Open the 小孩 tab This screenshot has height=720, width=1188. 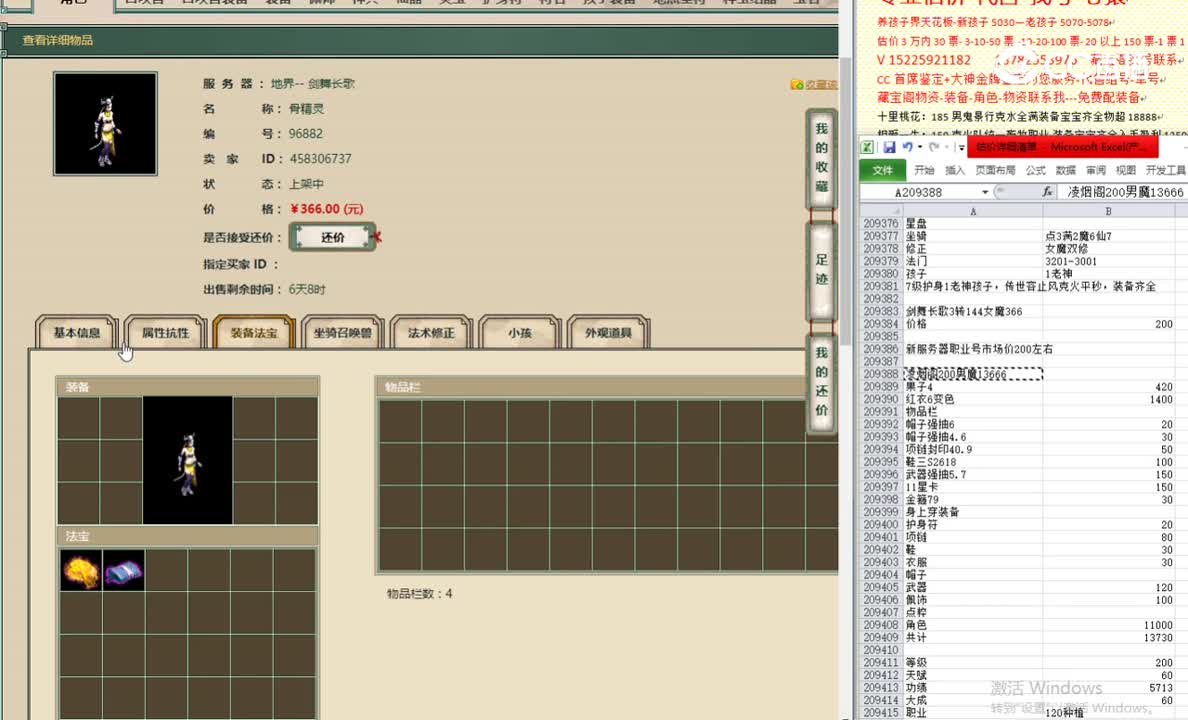(520, 333)
